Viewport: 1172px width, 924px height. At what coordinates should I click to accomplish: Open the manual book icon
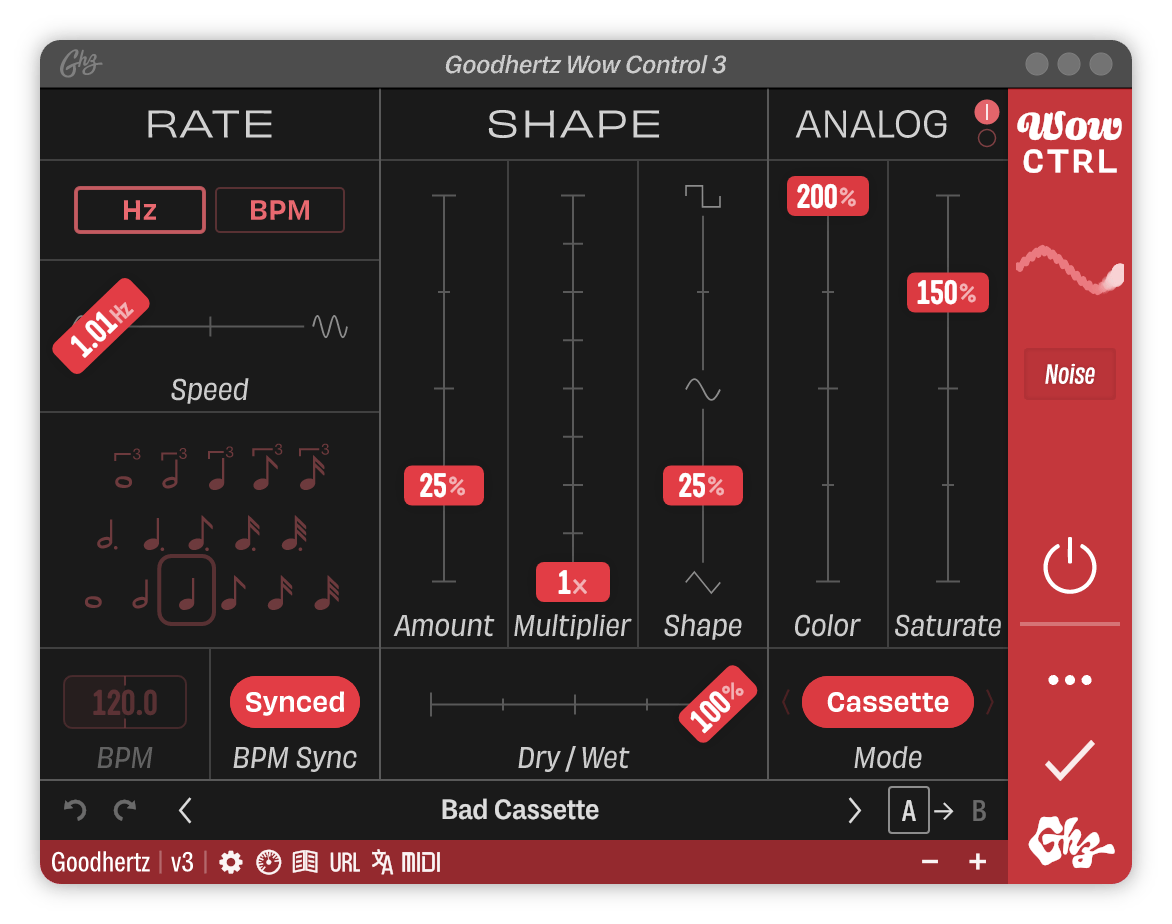click(305, 862)
